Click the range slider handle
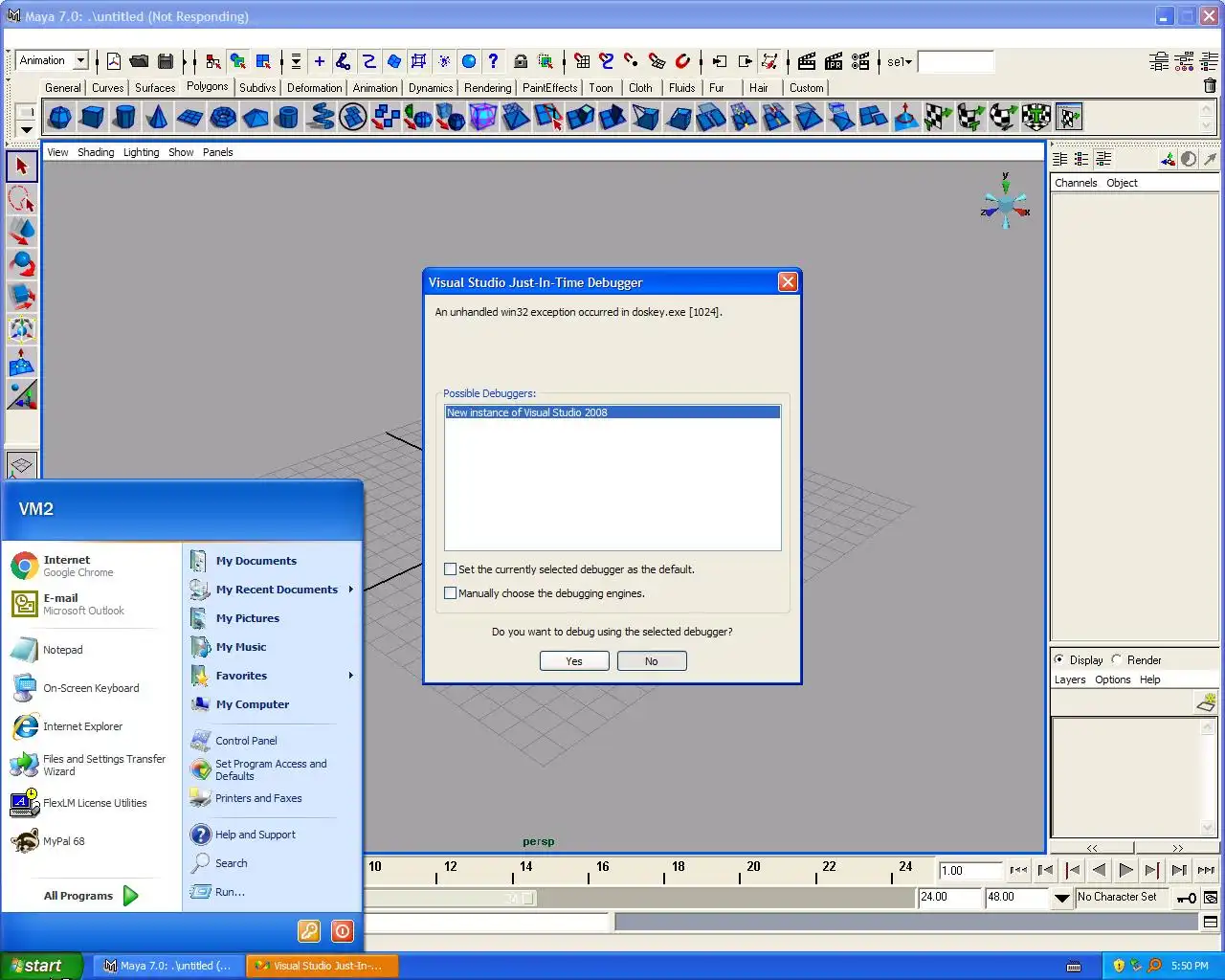Image resolution: width=1225 pixels, height=980 pixels. (x=528, y=899)
